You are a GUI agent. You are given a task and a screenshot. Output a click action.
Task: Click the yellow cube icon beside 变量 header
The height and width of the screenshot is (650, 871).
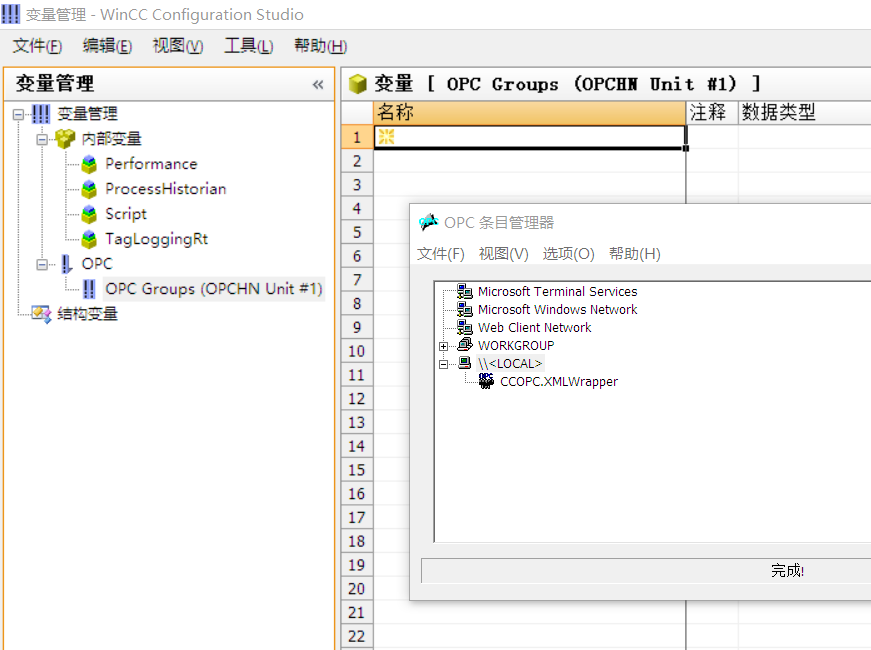(x=358, y=84)
